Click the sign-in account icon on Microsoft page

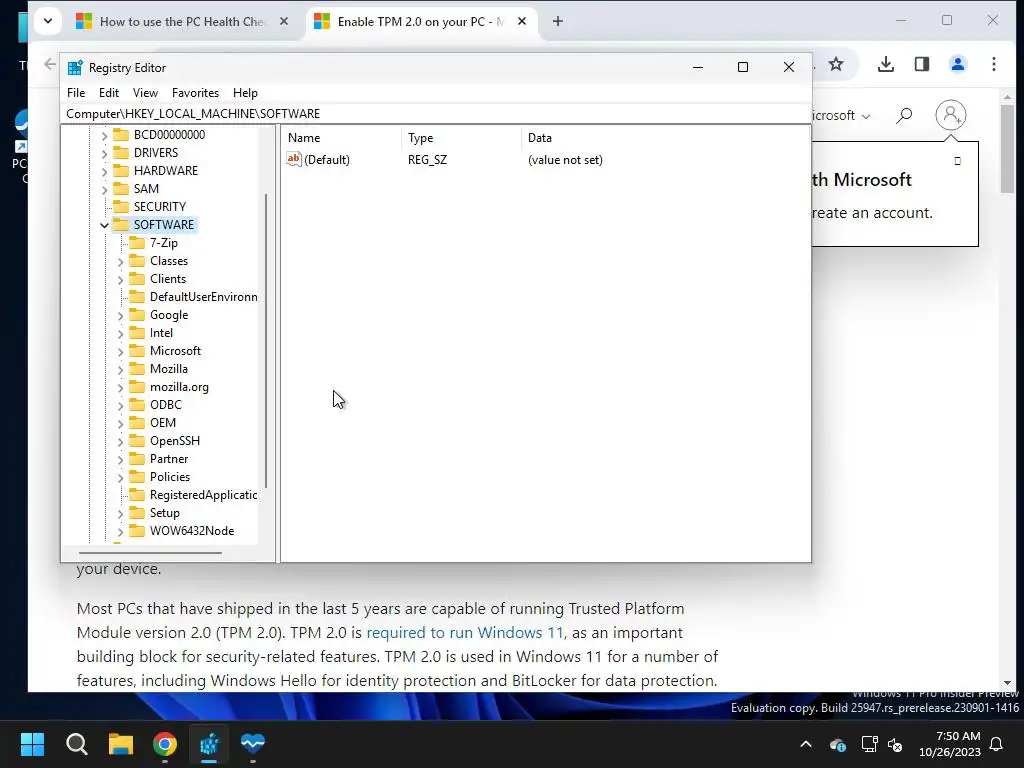(x=951, y=115)
